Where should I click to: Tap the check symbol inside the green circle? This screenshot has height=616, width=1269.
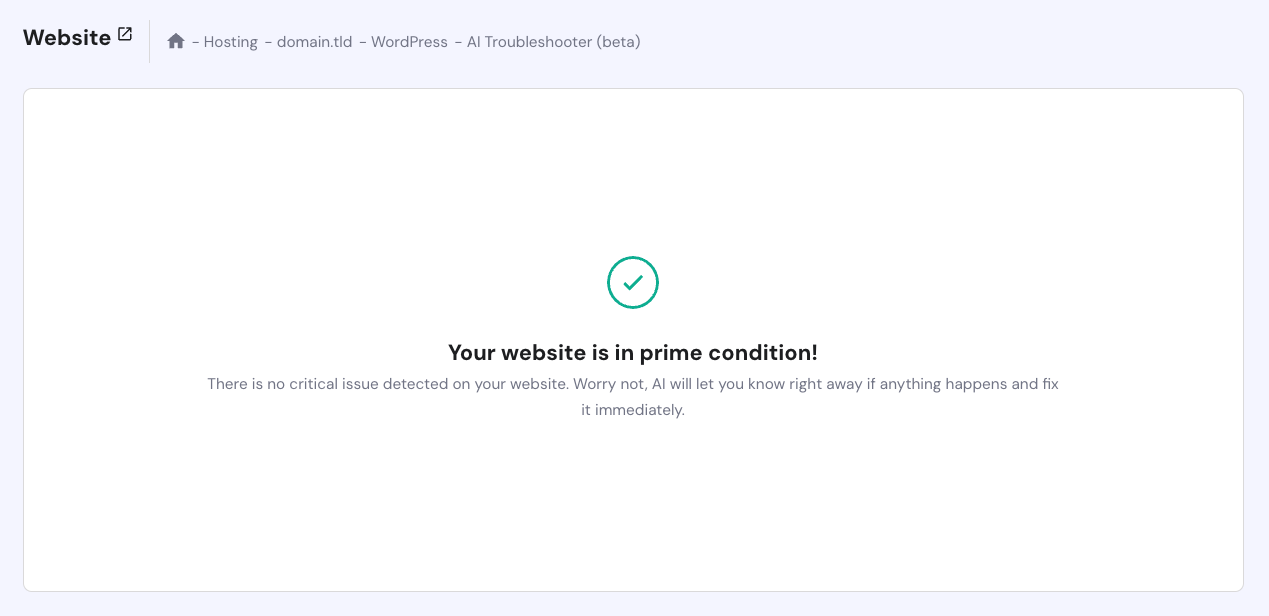632,282
